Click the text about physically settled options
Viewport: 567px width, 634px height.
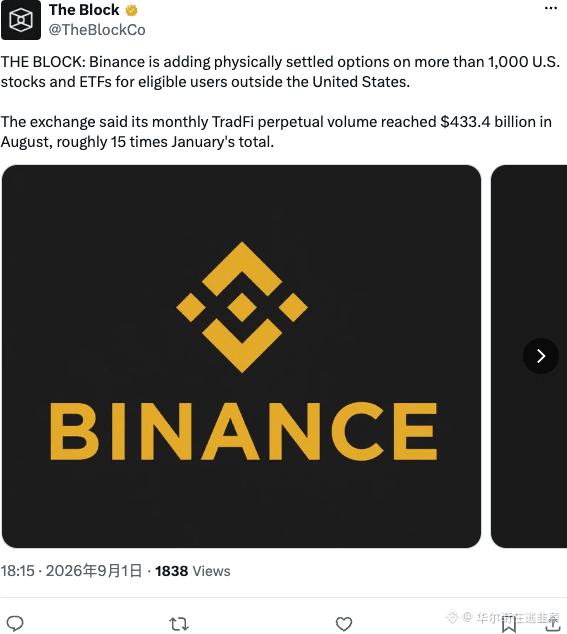click(280, 72)
